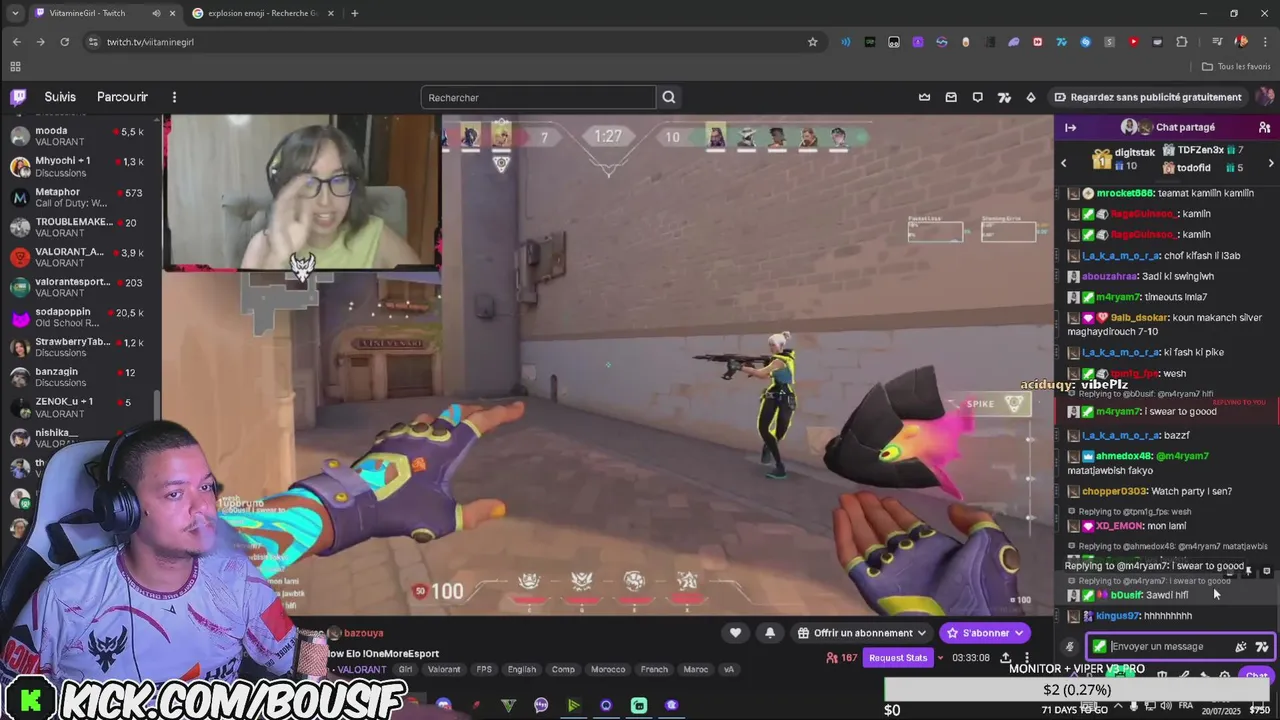Viewport: 1280px width, 720px height.
Task: Open the Suivis tab
Action: click(60, 97)
